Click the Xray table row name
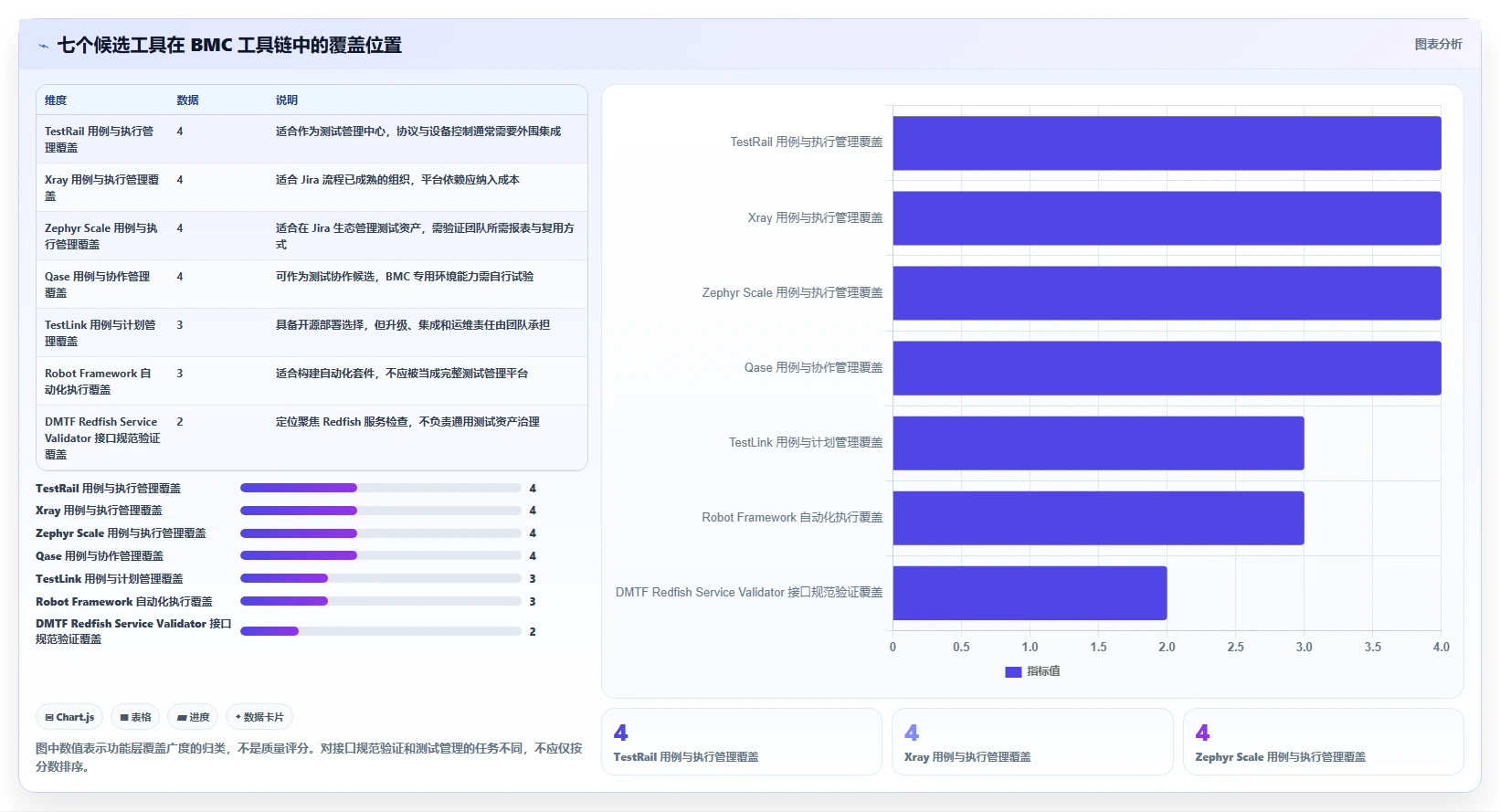 (x=102, y=187)
